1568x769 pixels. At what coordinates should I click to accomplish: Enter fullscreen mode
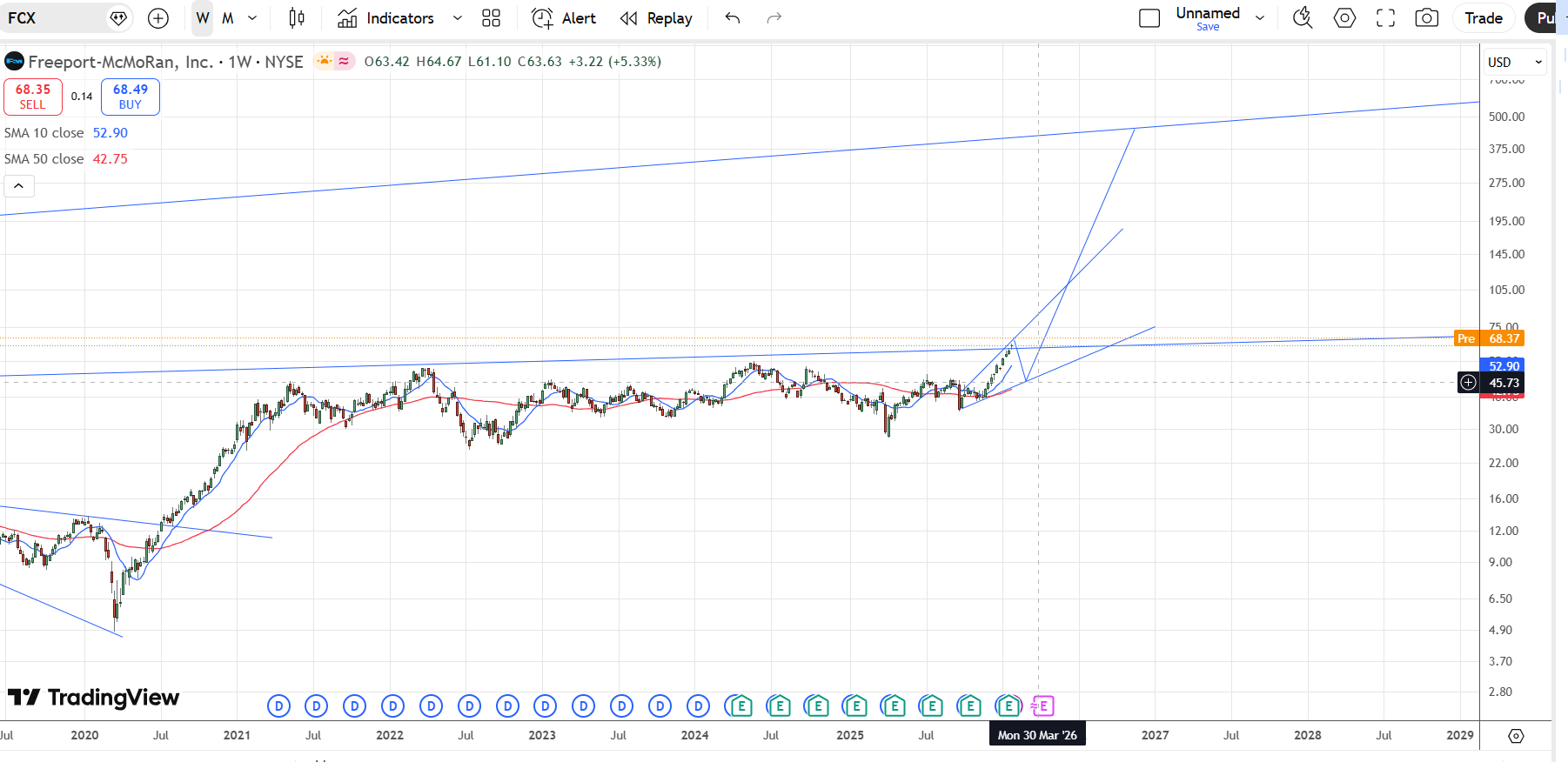tap(1385, 18)
